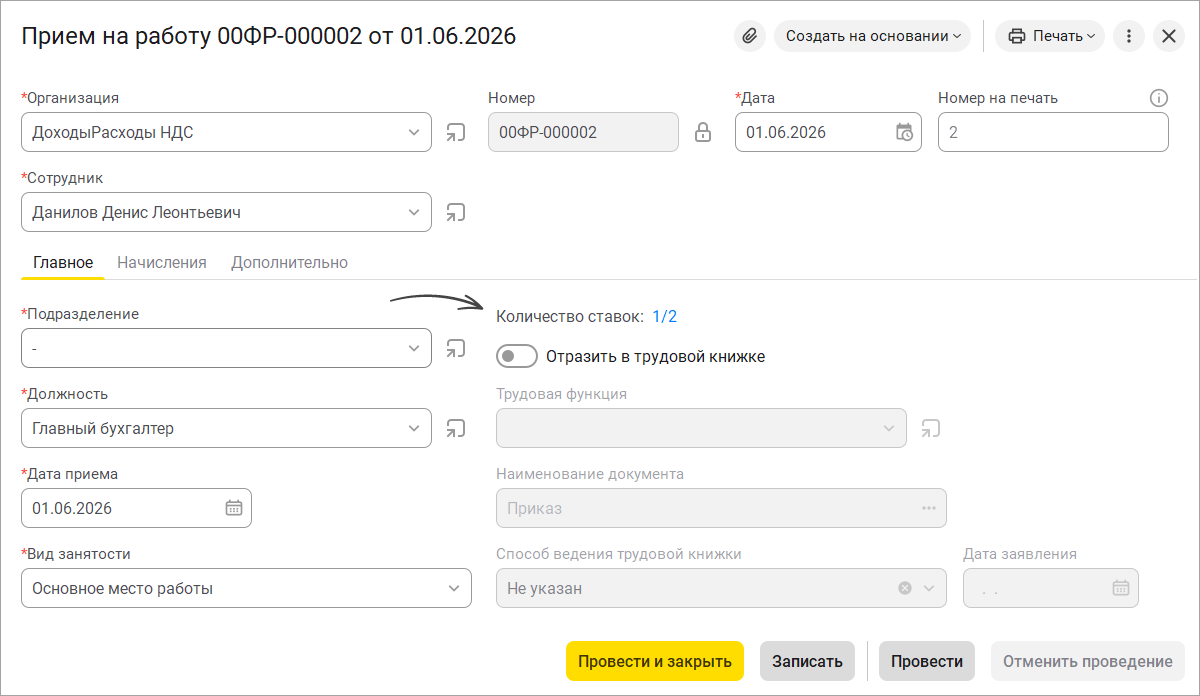Expand Способ ведения трудовой книжки dropdown
The height and width of the screenshot is (696, 1200).
[929, 588]
